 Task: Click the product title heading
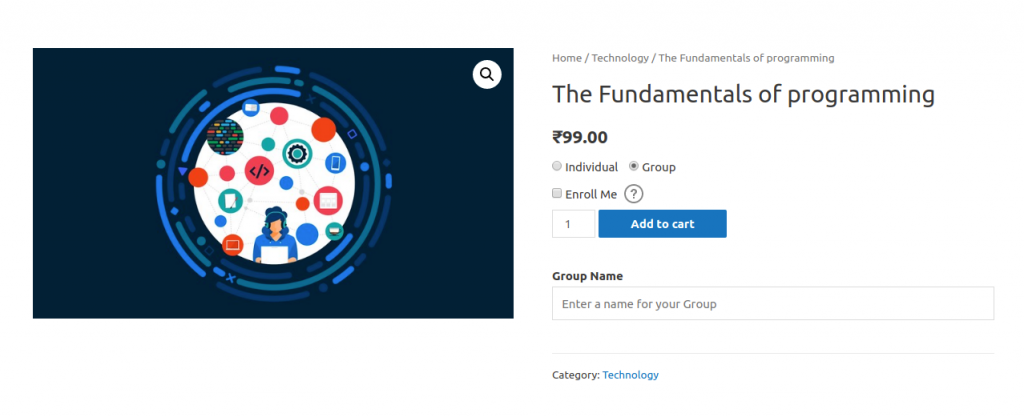(x=743, y=95)
